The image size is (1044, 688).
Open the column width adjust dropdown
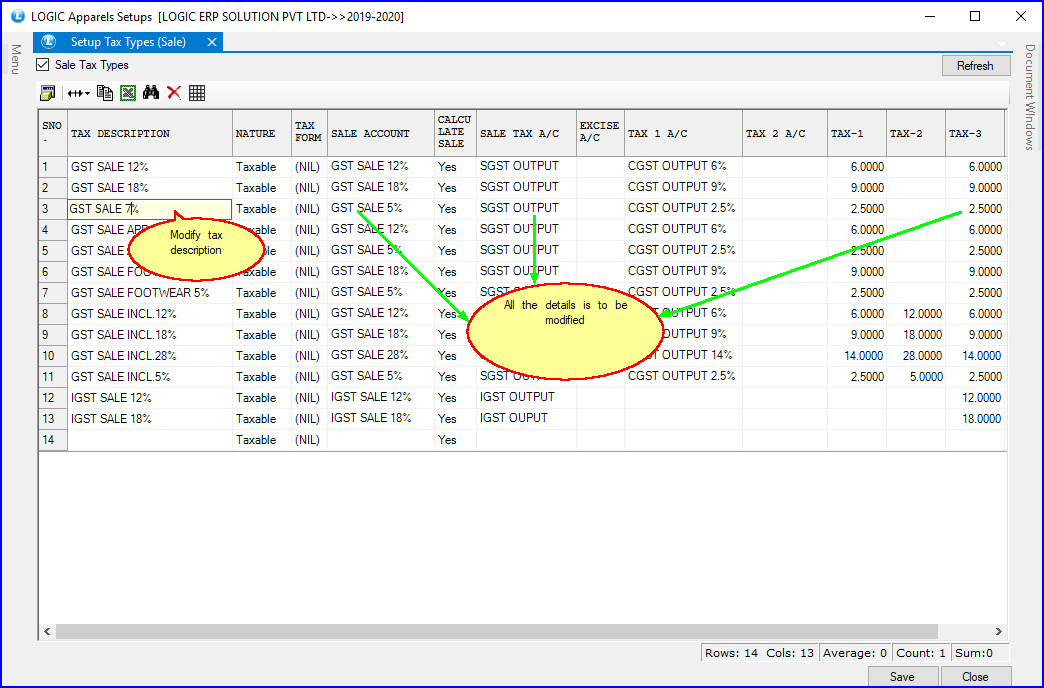click(79, 93)
